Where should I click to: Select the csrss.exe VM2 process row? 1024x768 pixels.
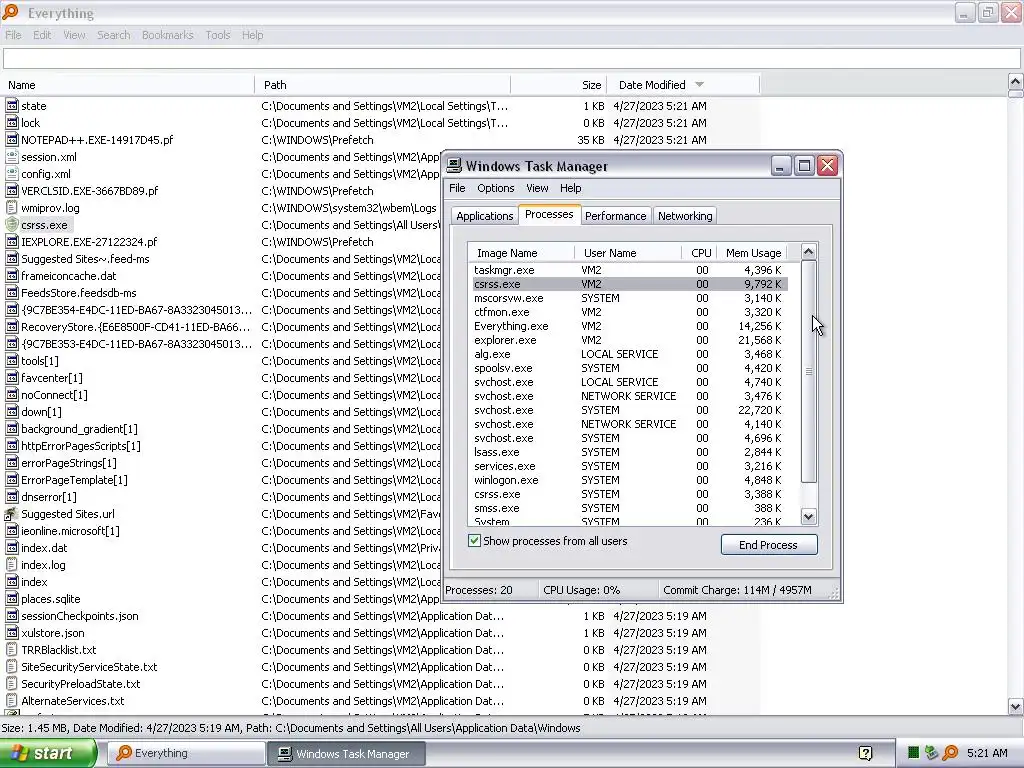point(630,284)
